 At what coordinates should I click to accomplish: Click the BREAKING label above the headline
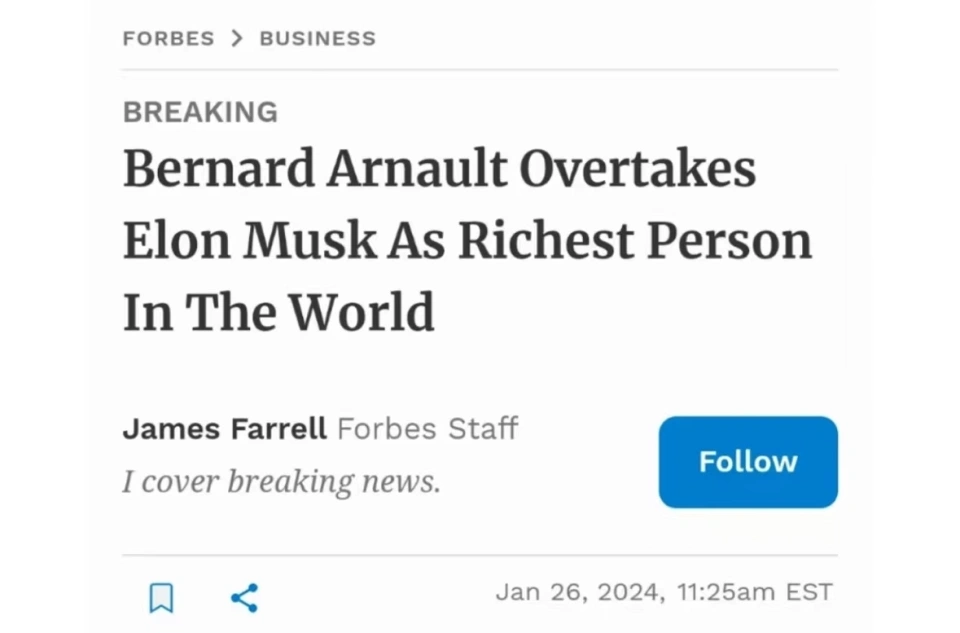click(200, 112)
